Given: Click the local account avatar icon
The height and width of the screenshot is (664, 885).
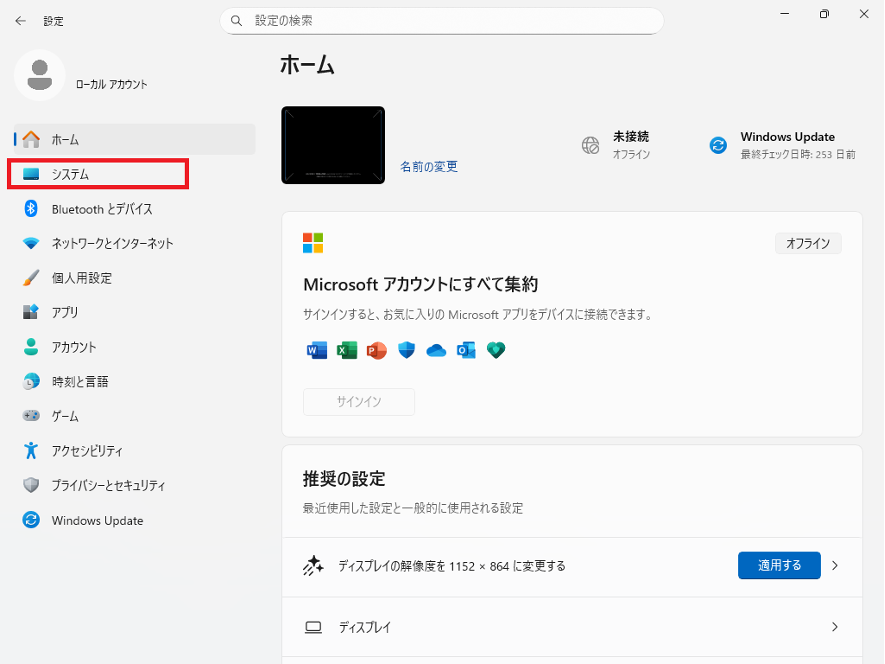Looking at the screenshot, I should pos(40,75).
